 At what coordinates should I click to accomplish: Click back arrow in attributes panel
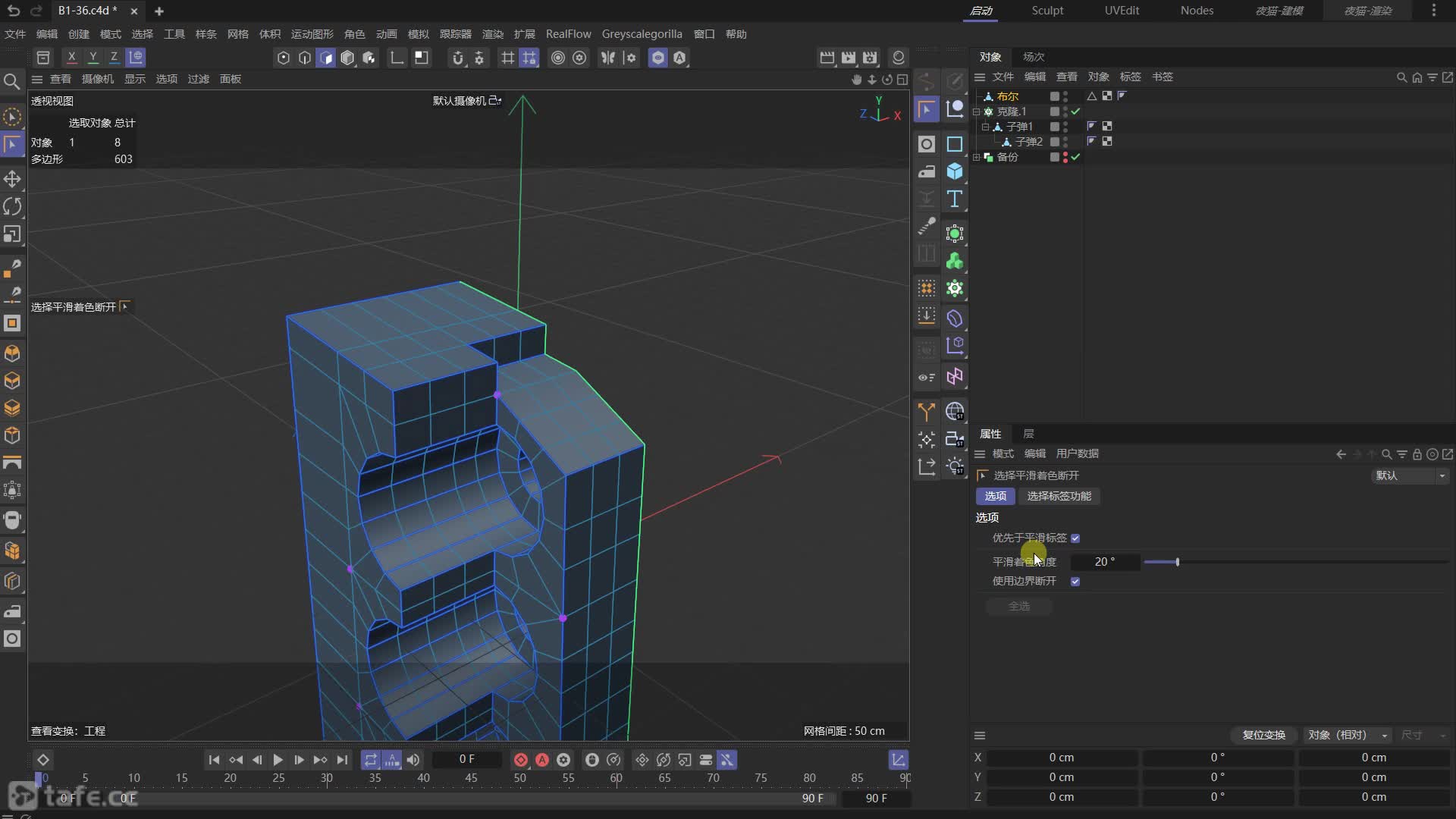point(1341,454)
